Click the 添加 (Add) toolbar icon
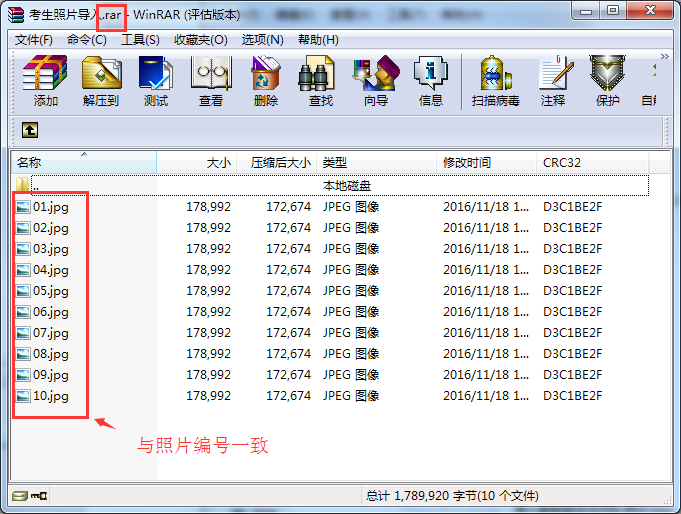The height and width of the screenshot is (514, 681). 45,81
